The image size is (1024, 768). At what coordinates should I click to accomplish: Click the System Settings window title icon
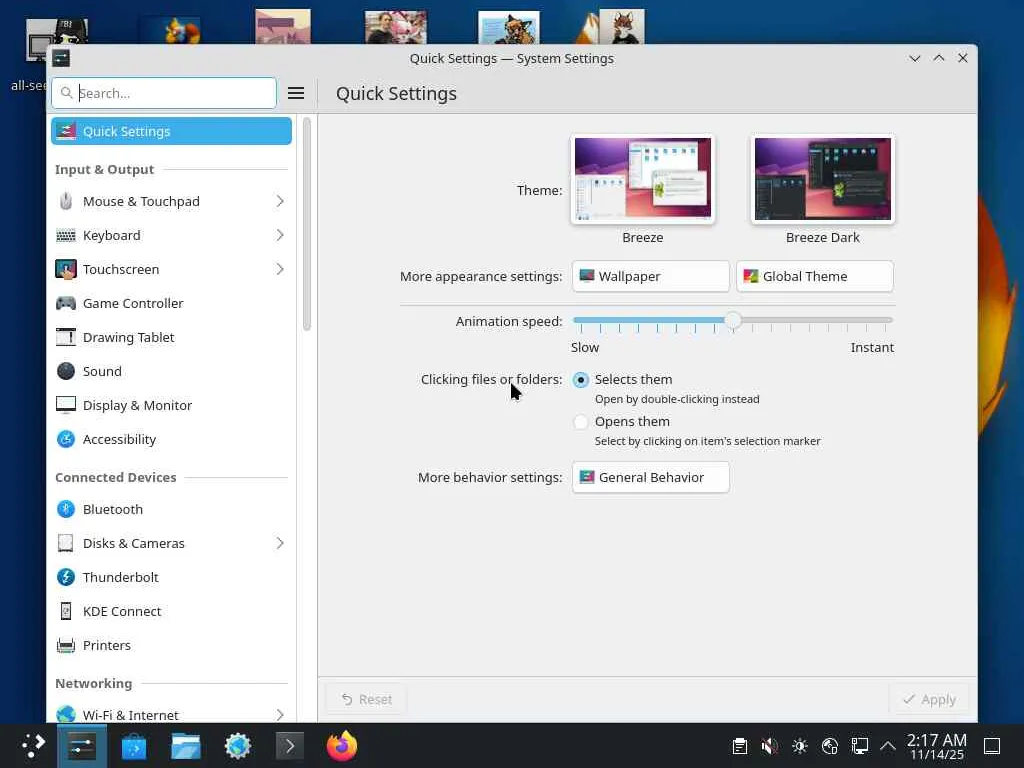[61, 58]
